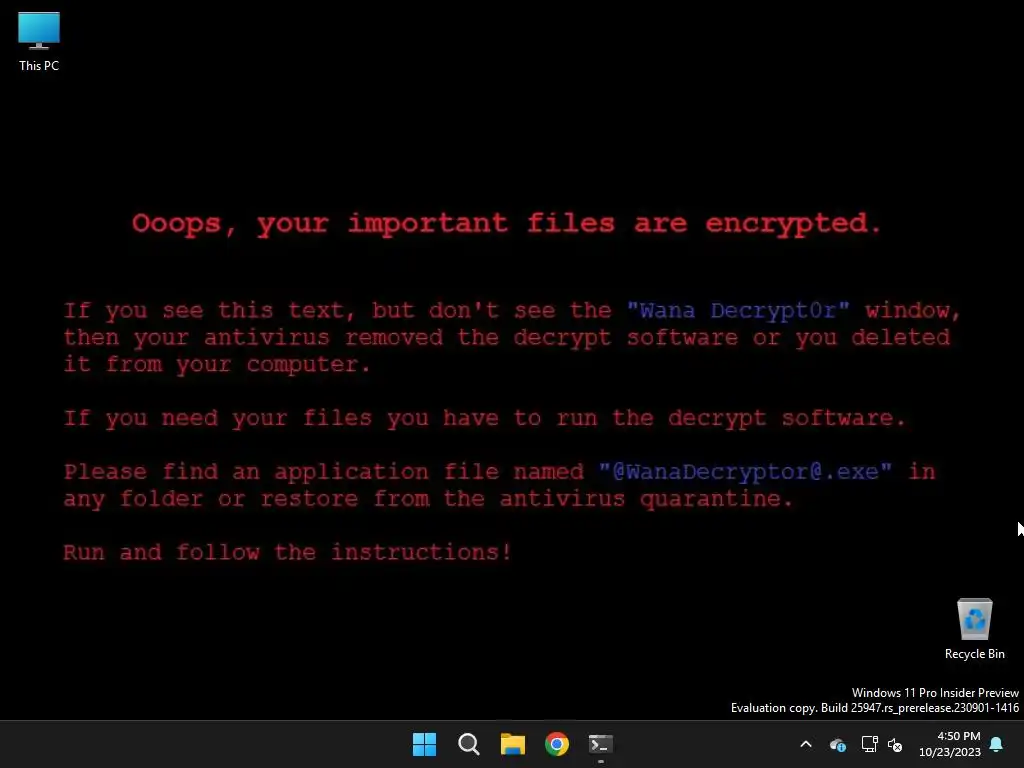Click the "Wana Decrypt0r" blue text

tap(738, 311)
